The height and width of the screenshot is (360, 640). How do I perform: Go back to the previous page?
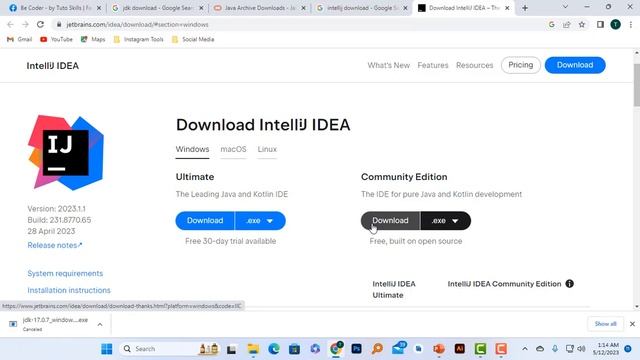coord(10,24)
